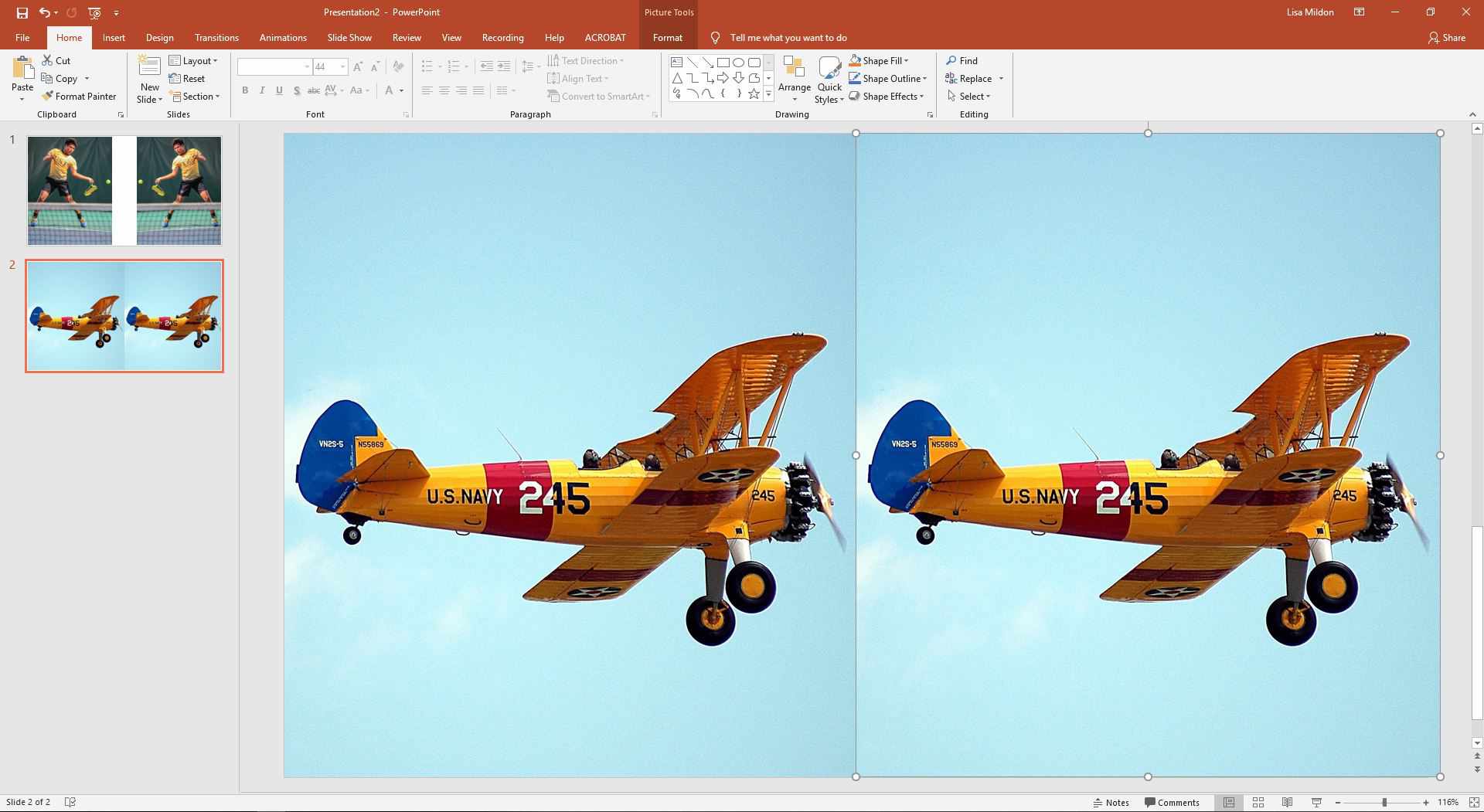Collapse the ribbon with the arrow
Viewport: 1484px width, 812px height.
pyautogui.click(x=1472, y=114)
